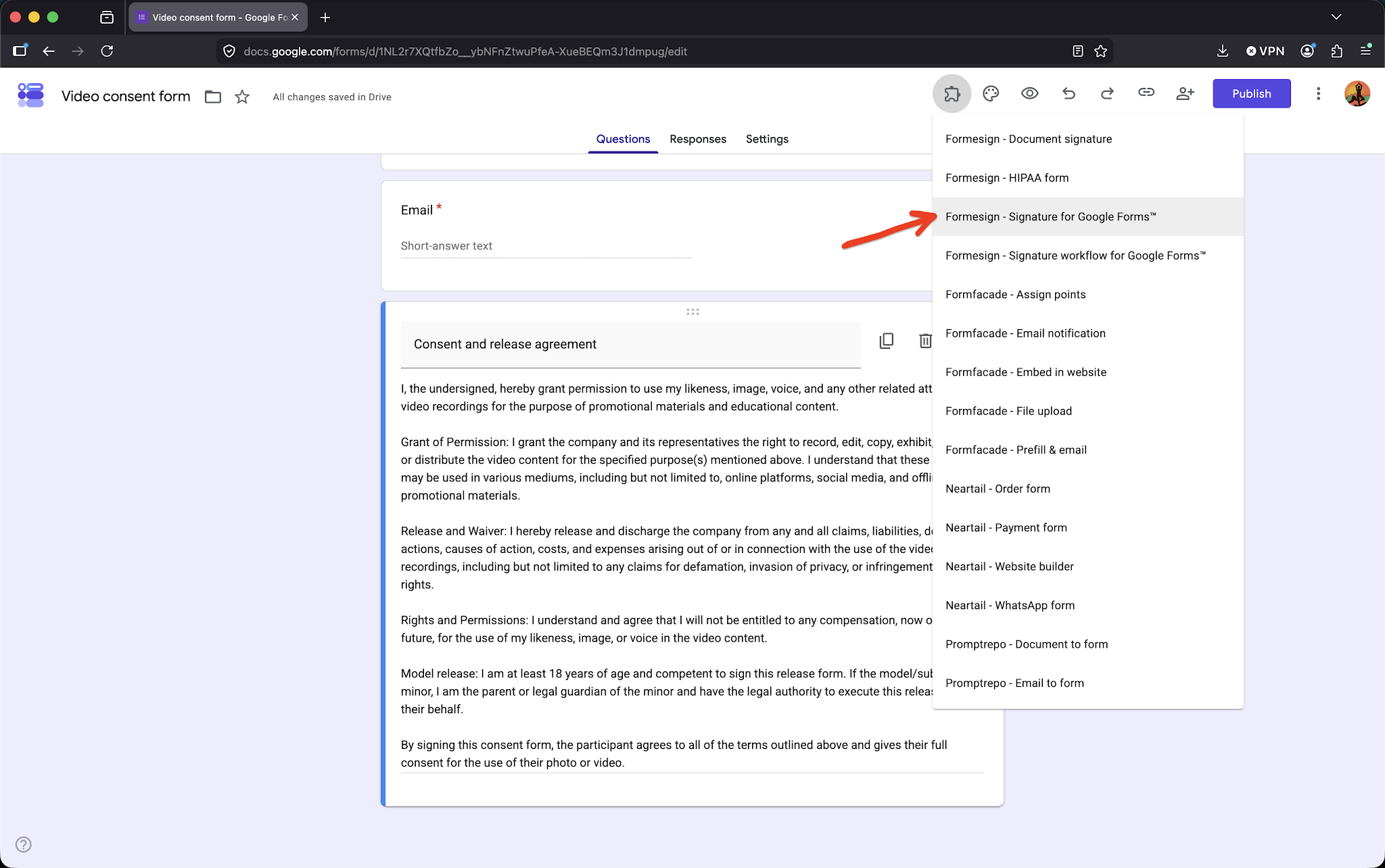Select Neartail - Website builder
1385x868 pixels.
1087,566
